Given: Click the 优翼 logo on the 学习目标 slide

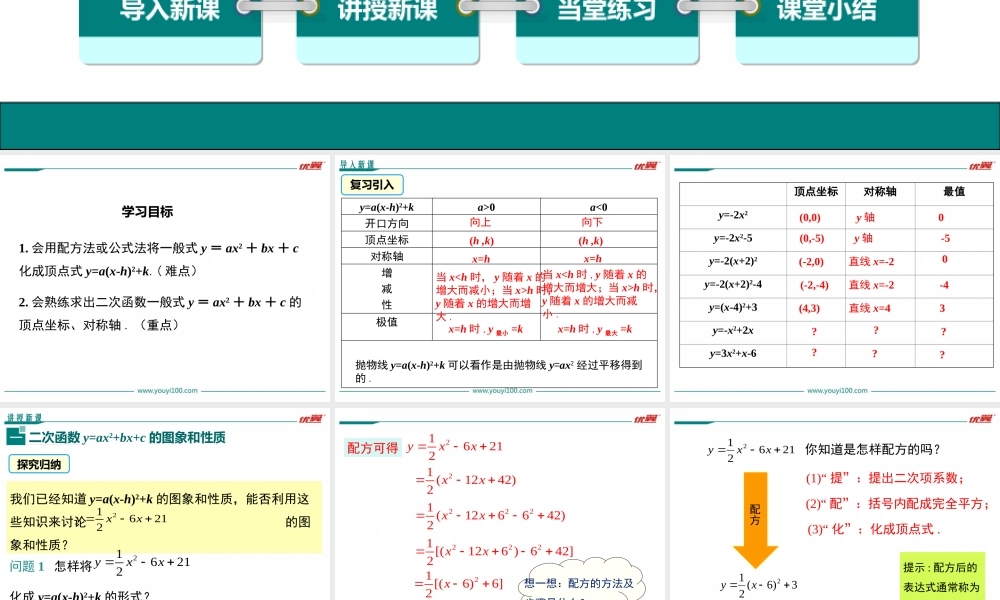Looking at the screenshot, I should pos(311,166).
